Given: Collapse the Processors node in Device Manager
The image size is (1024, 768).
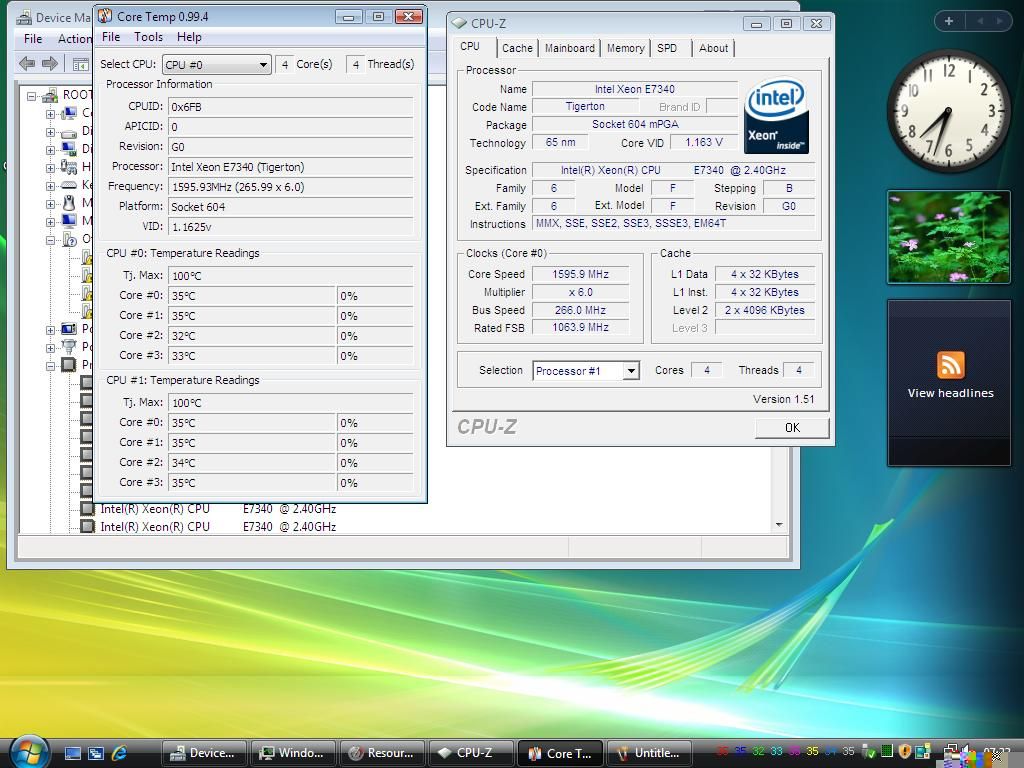Looking at the screenshot, I should click(x=50, y=365).
